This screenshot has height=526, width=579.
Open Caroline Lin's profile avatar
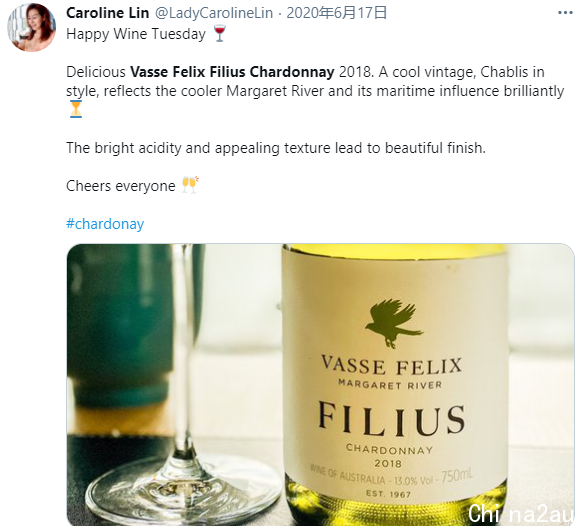pos(31,27)
